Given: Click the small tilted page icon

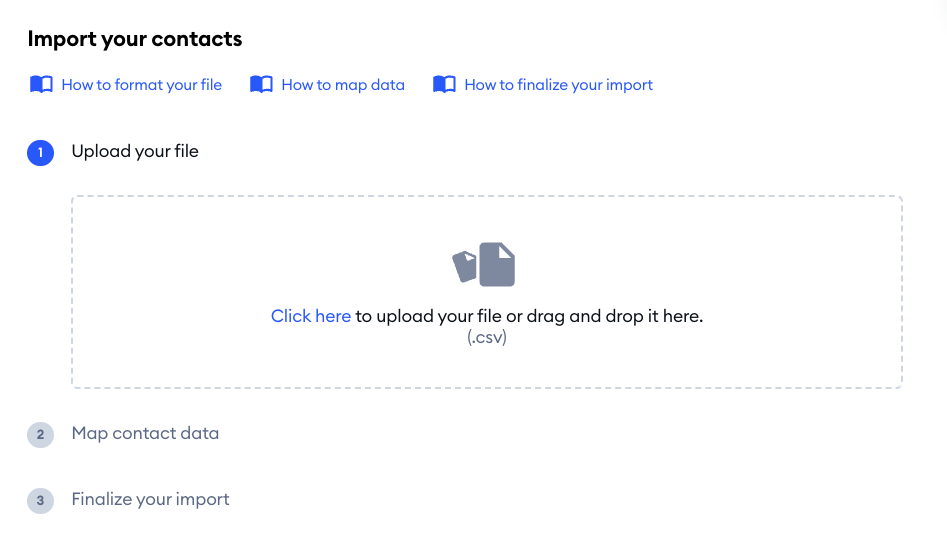Looking at the screenshot, I should (464, 266).
